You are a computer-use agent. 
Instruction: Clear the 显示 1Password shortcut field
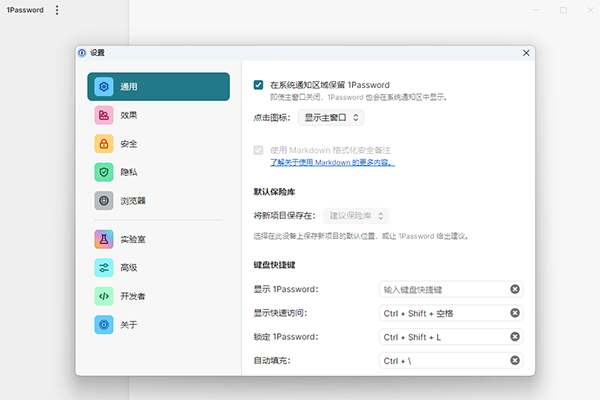515,289
